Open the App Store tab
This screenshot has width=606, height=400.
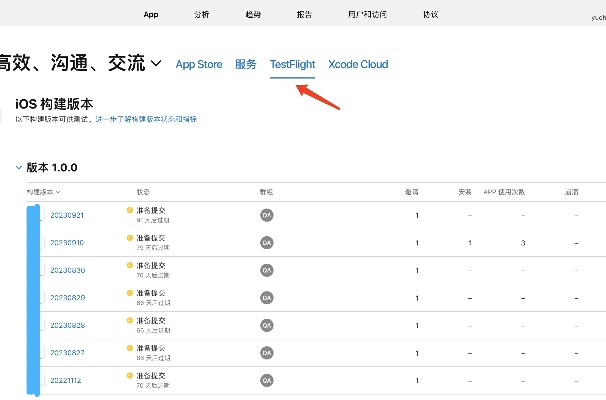pos(199,65)
